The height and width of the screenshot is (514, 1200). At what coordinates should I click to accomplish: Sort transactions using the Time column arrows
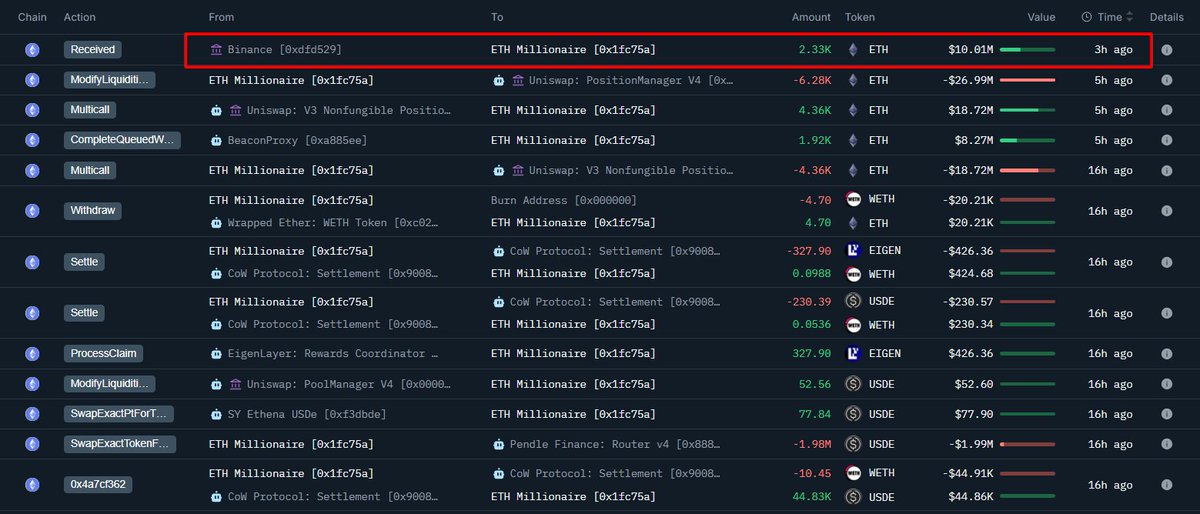pos(1130,17)
